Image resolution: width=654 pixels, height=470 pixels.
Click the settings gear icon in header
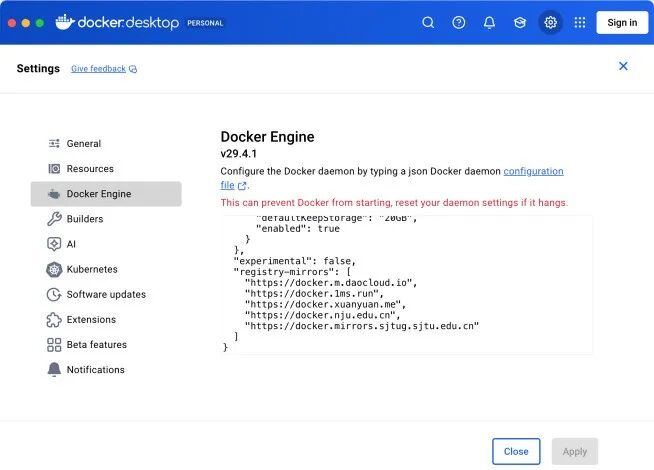[551, 23]
